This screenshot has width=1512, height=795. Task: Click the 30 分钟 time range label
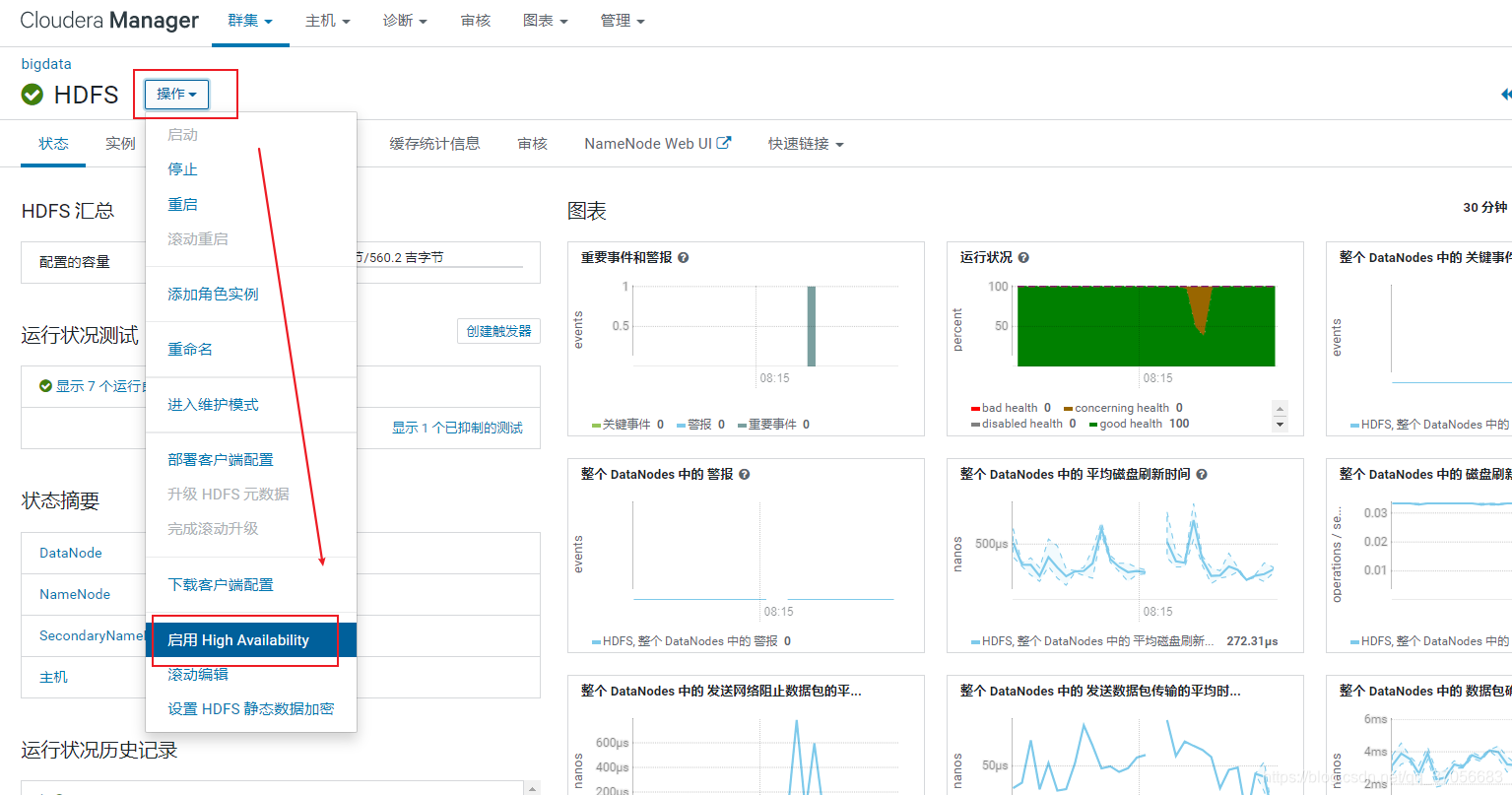[1485, 207]
